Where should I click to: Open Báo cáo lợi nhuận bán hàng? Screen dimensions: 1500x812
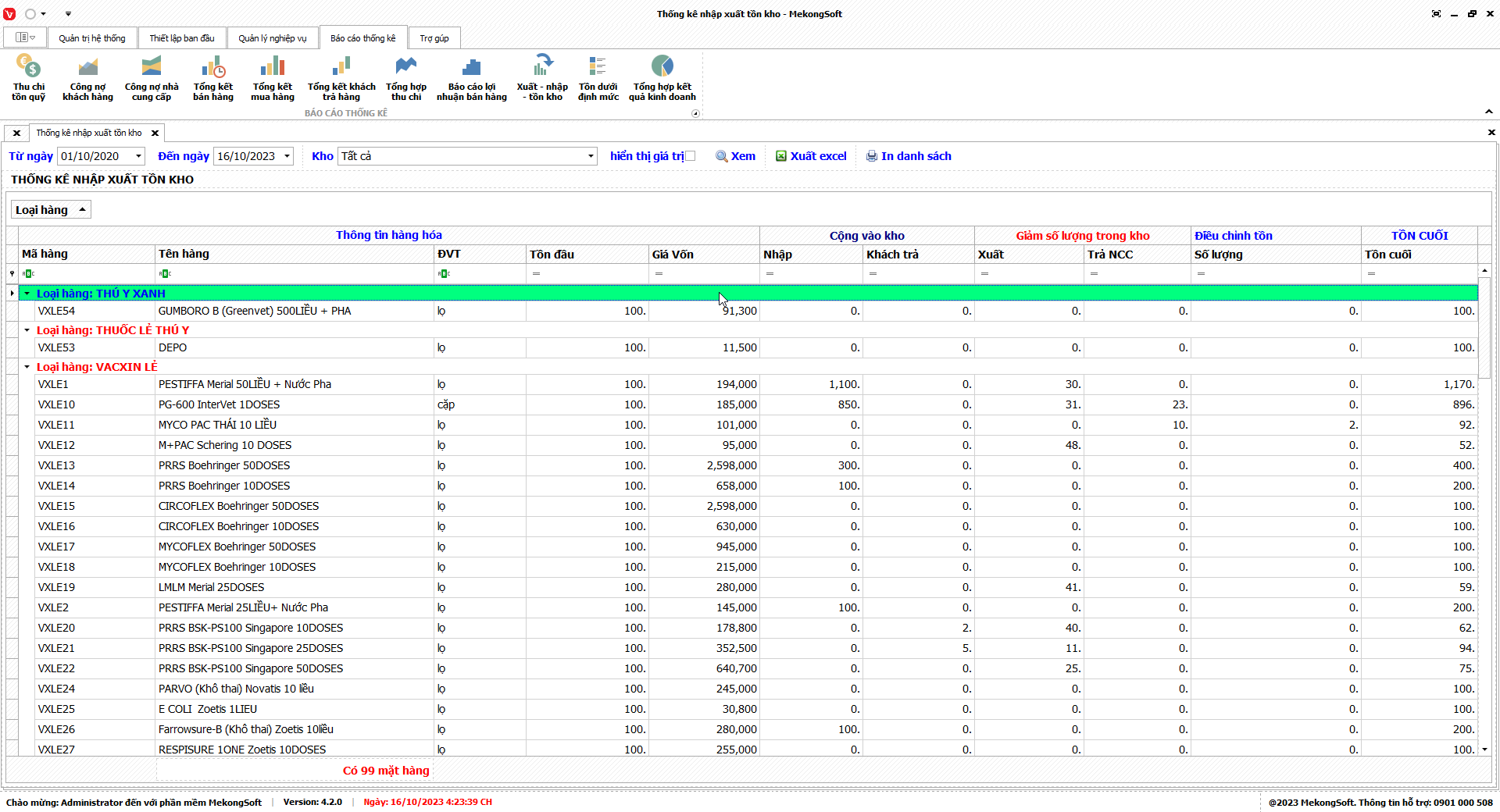[471, 78]
